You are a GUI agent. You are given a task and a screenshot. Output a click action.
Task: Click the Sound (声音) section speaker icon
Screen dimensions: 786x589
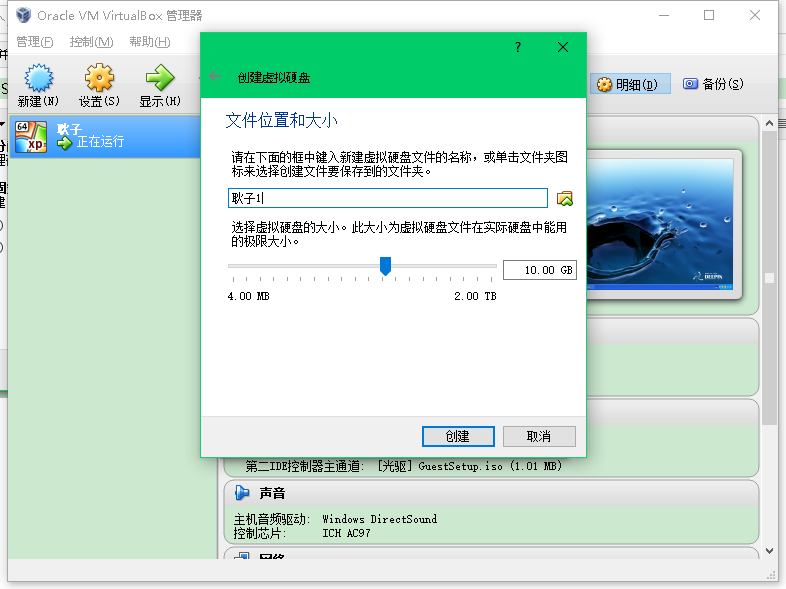[x=242, y=493]
